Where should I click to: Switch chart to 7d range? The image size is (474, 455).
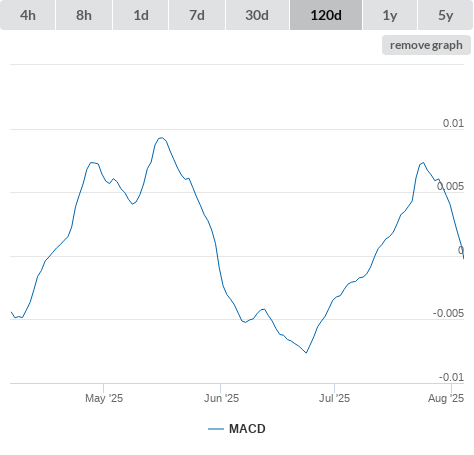click(x=197, y=15)
